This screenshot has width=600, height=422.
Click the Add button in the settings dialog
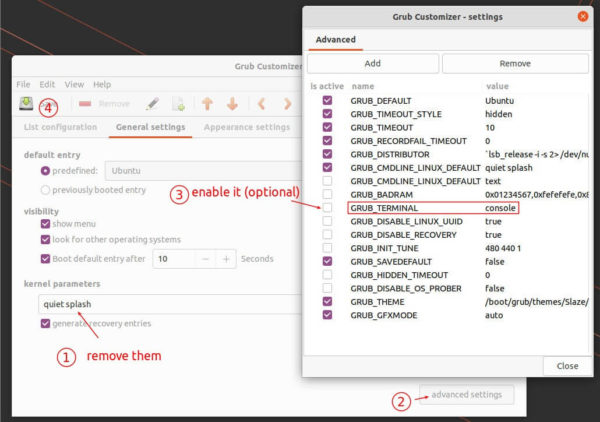373,64
